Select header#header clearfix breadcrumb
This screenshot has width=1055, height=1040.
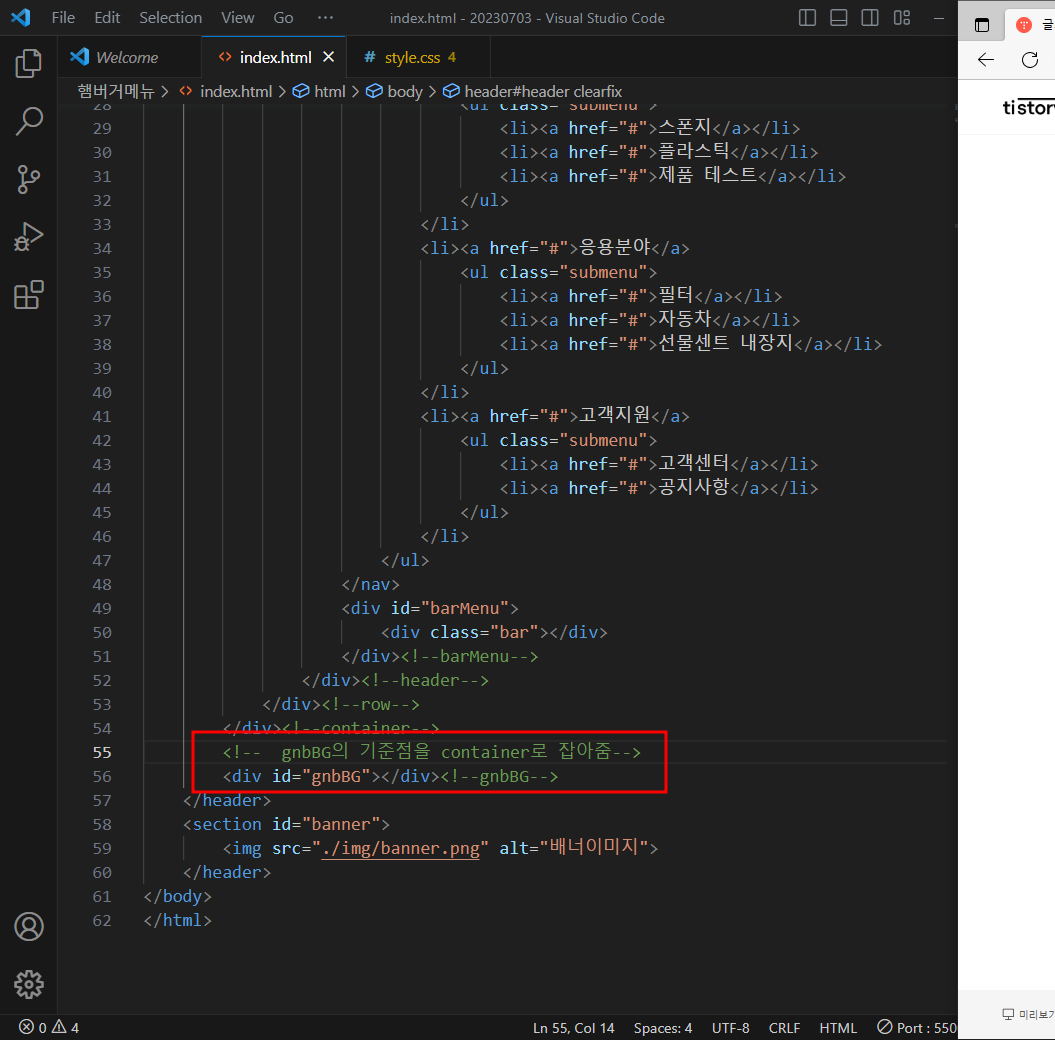point(543,91)
